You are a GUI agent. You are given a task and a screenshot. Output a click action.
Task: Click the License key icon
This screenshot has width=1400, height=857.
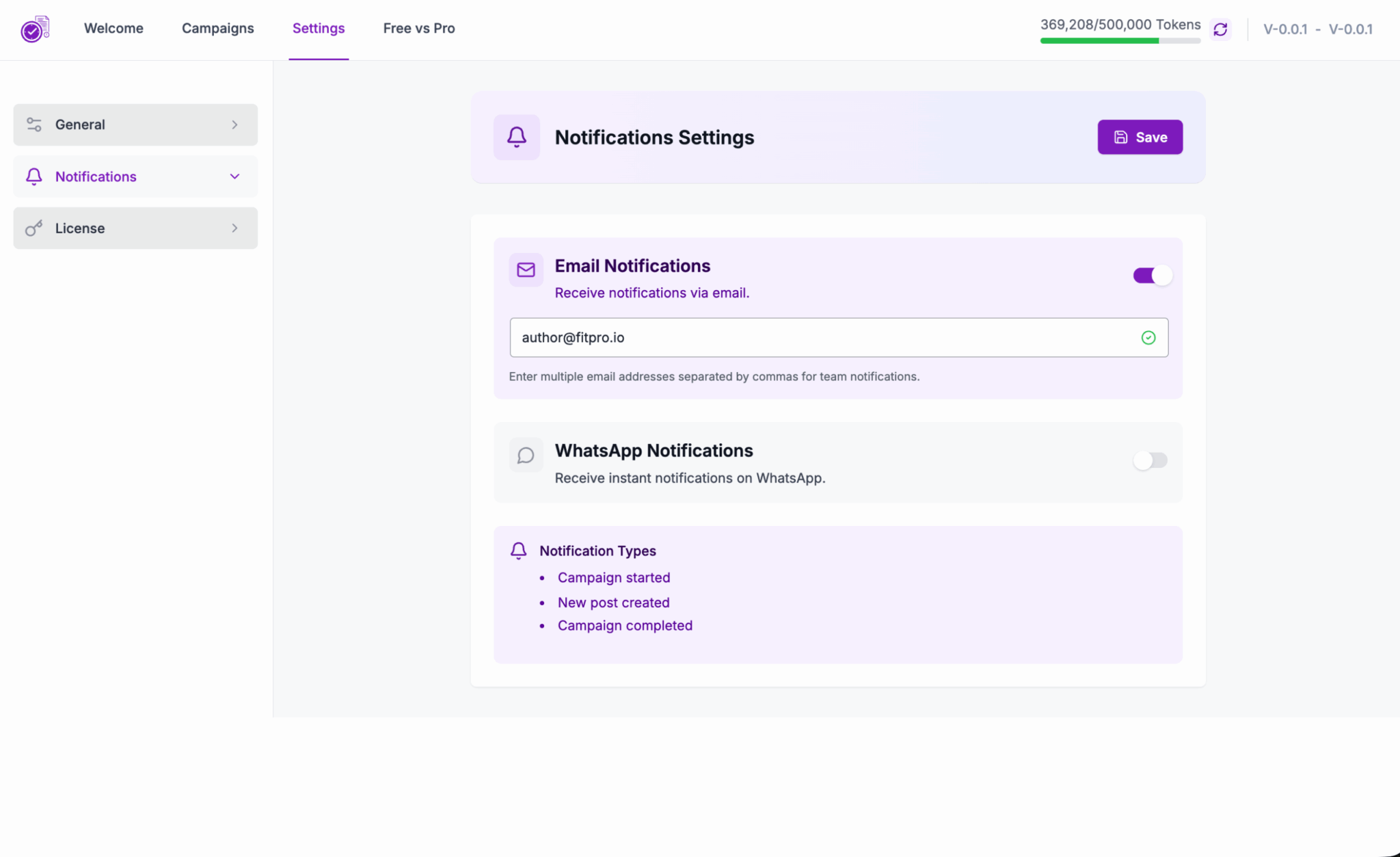click(x=34, y=228)
